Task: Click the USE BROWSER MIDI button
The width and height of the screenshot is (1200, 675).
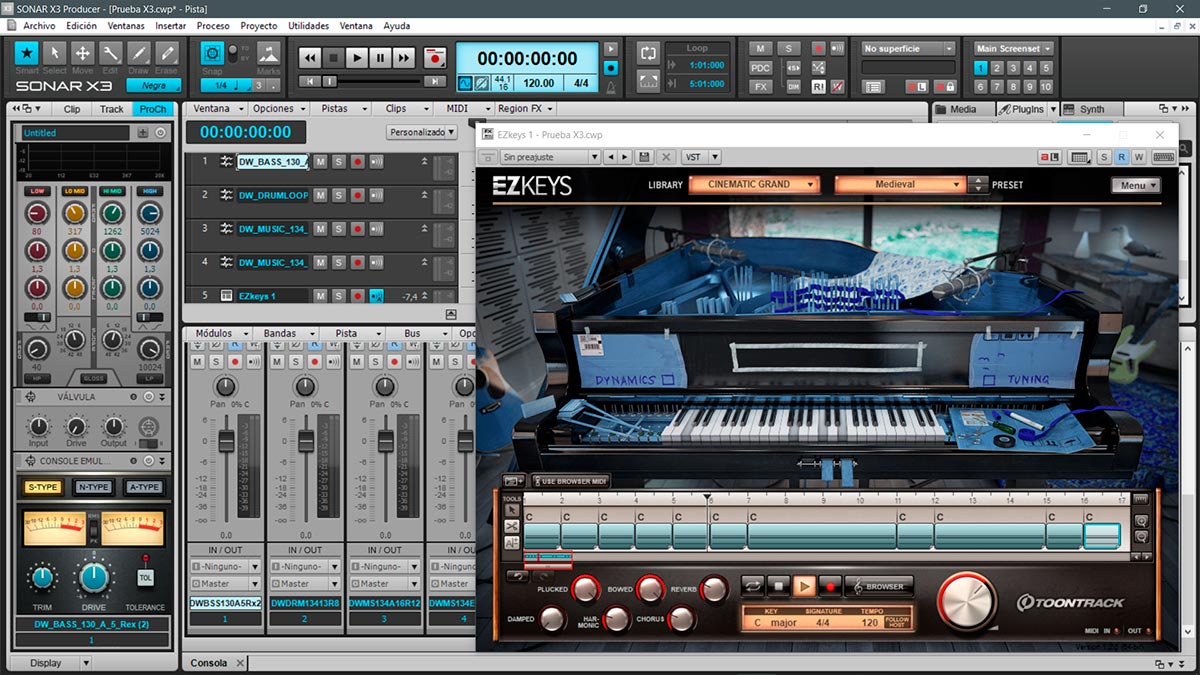Action: 569,481
